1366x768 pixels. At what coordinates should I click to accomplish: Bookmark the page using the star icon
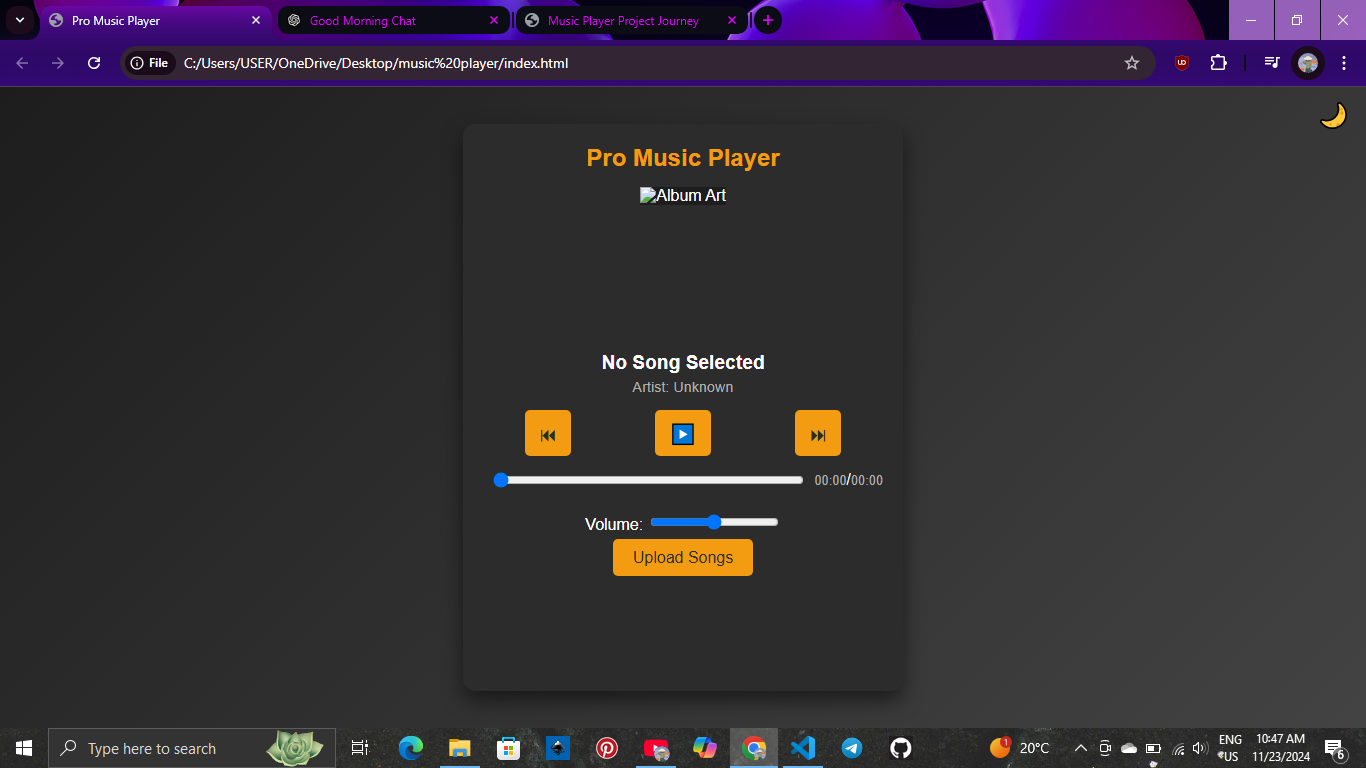point(1133,62)
